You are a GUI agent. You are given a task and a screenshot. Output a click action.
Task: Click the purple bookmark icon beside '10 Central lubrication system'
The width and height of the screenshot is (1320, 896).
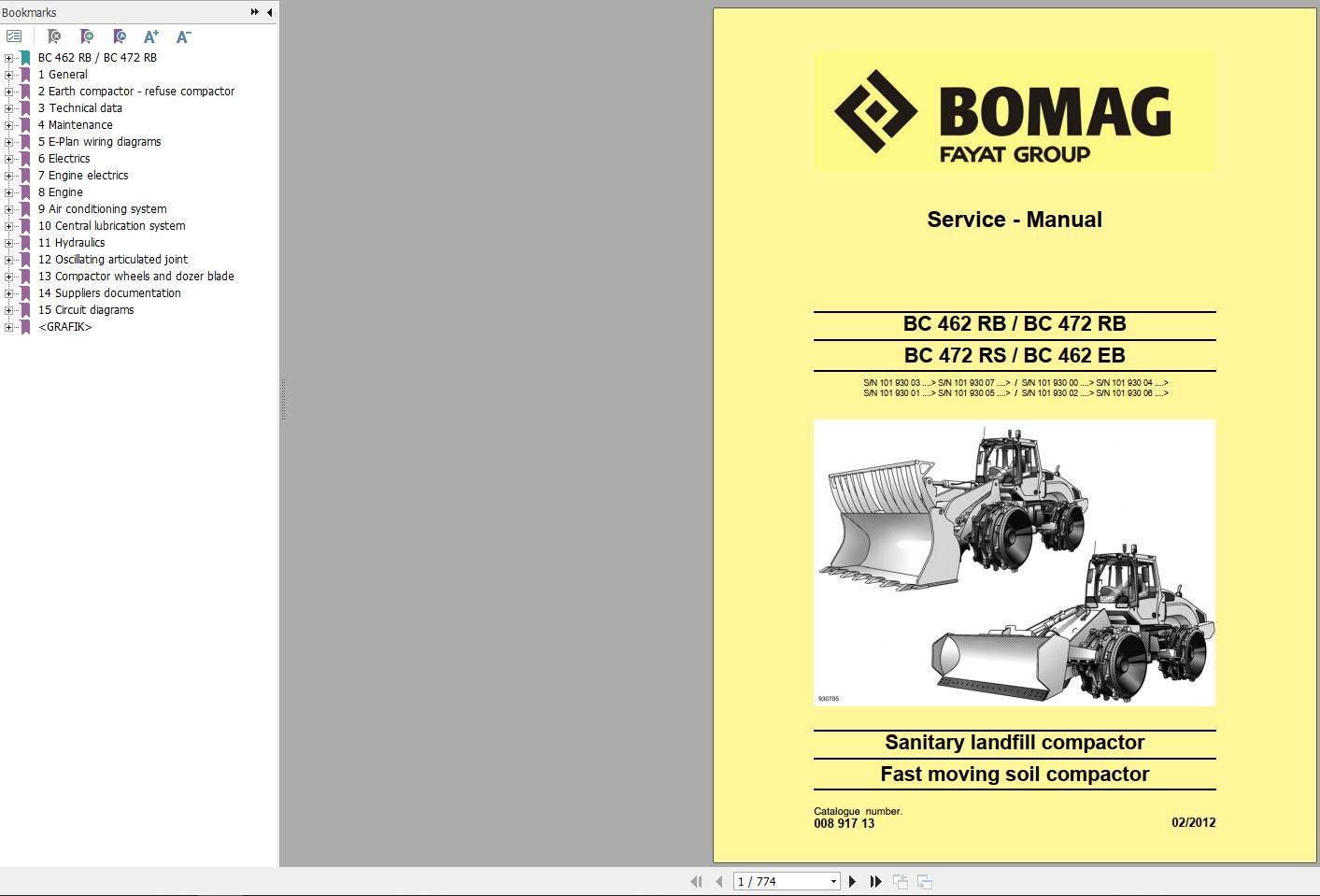pos(25,226)
